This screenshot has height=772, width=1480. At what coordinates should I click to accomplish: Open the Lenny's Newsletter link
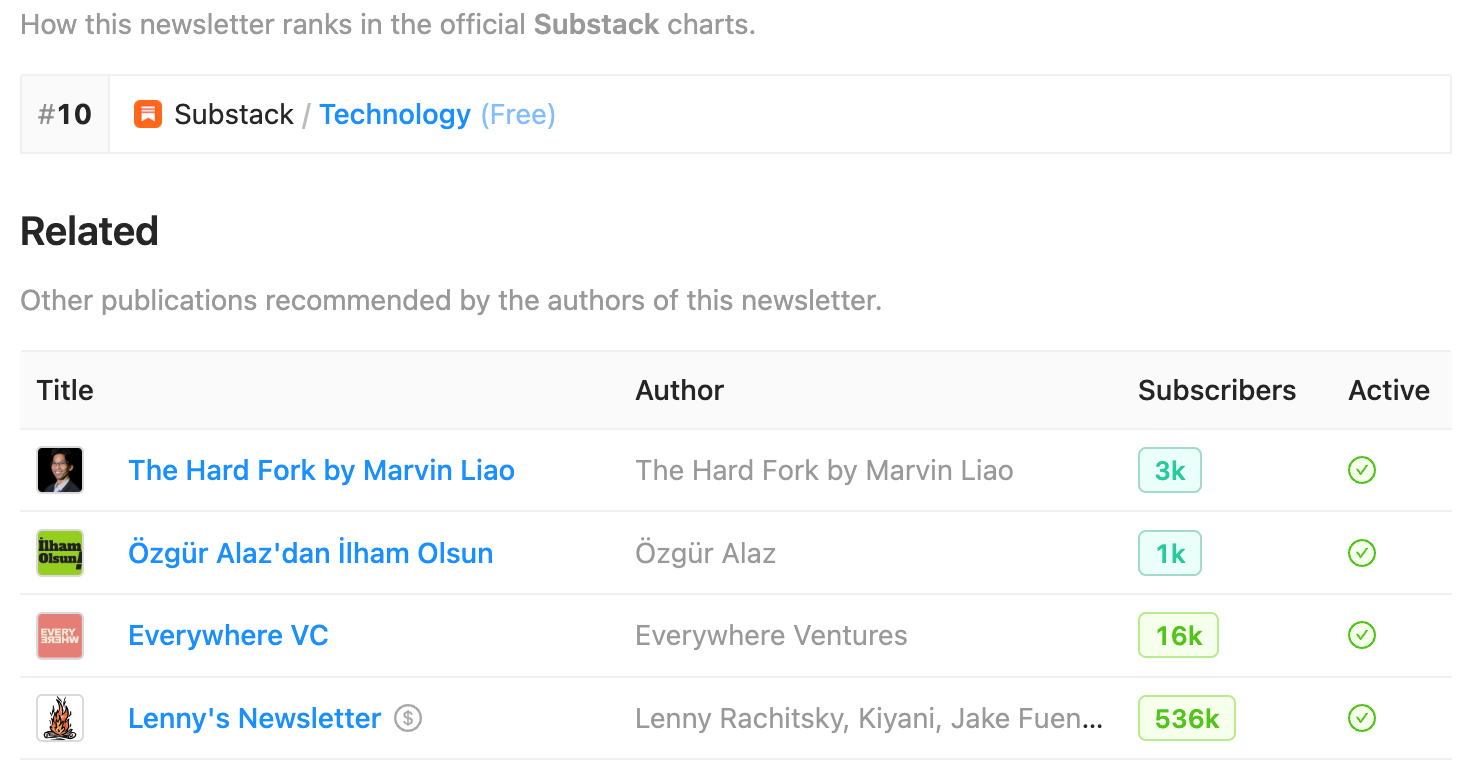[x=254, y=718]
